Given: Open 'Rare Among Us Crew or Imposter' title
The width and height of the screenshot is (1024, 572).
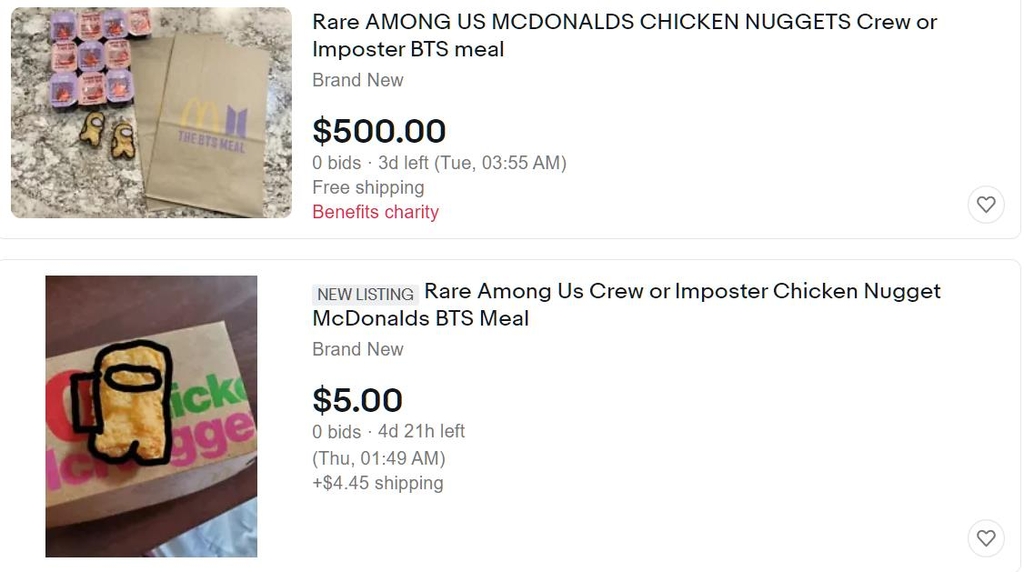Looking at the screenshot, I should pos(627,304).
